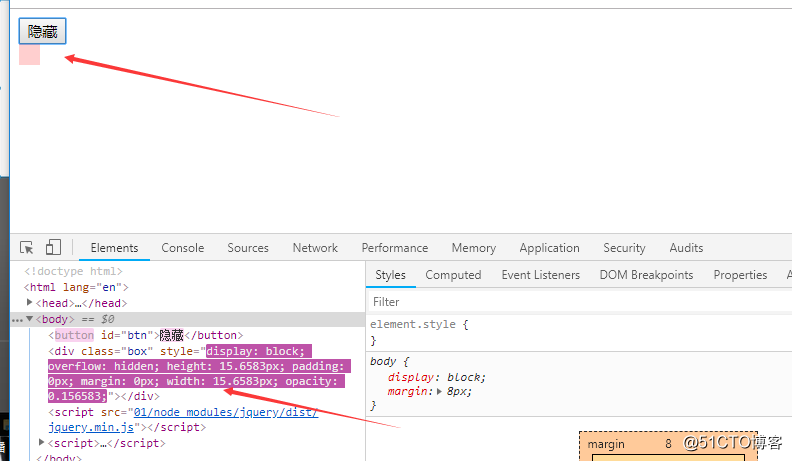The height and width of the screenshot is (461, 792).
Task: Open the Security tab
Action: [x=624, y=248]
